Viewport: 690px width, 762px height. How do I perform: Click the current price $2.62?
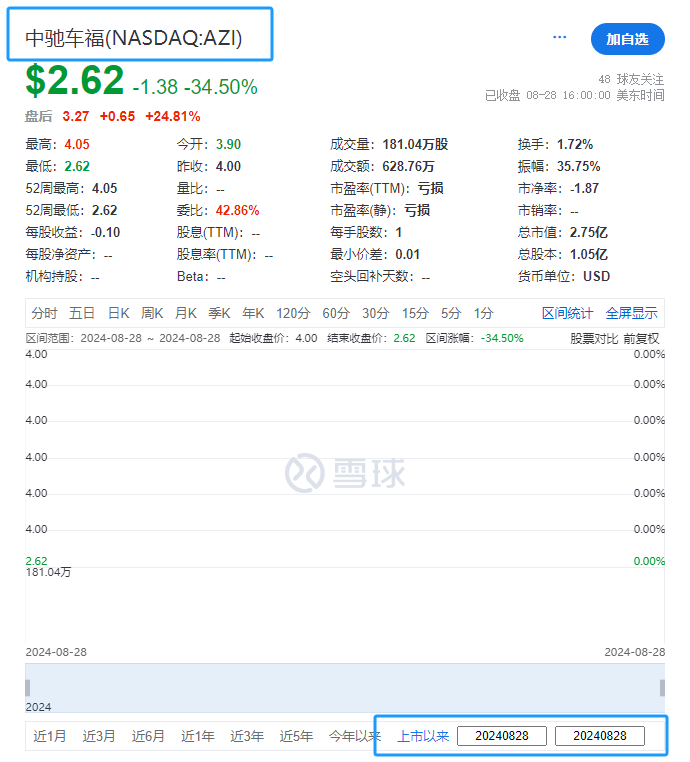(75, 80)
